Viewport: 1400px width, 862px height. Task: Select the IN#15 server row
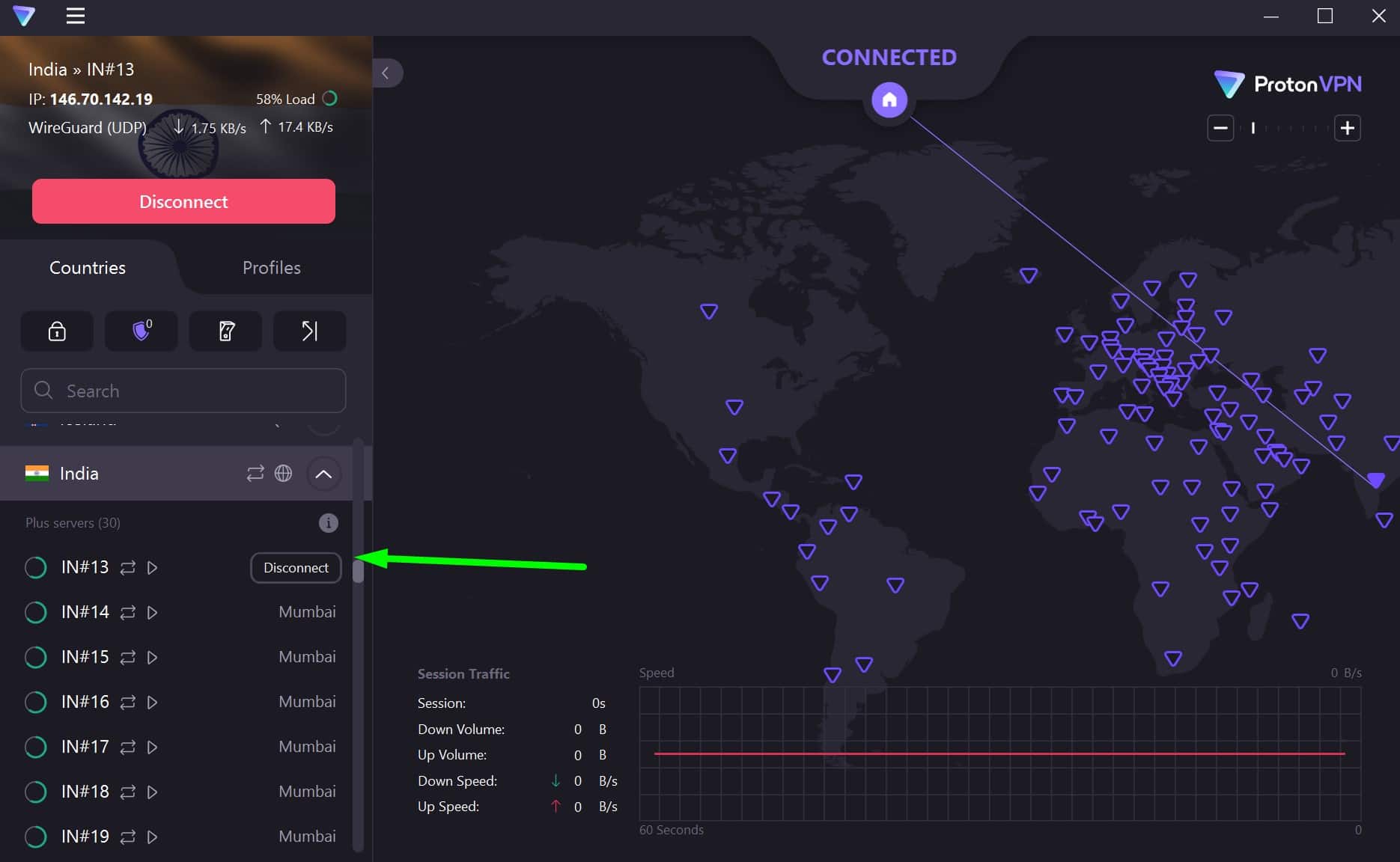pyautogui.click(x=176, y=658)
